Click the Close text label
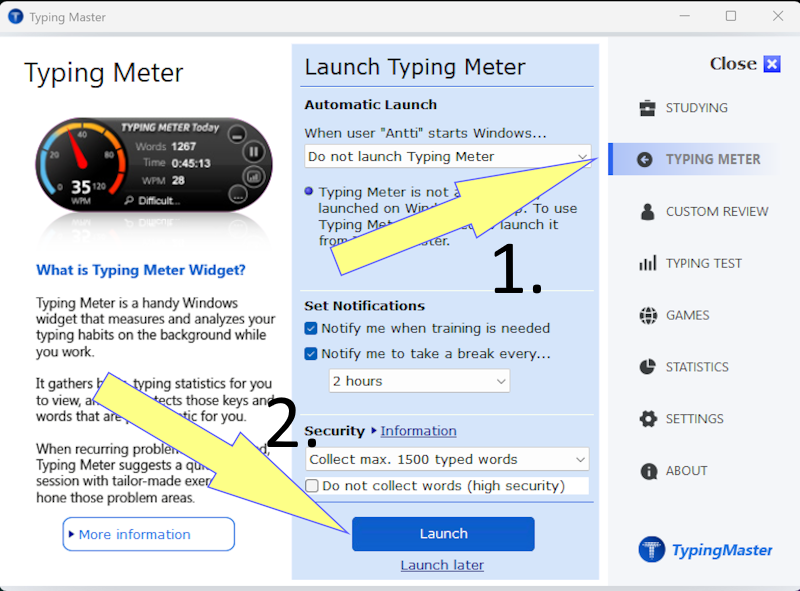800x591 pixels. 733,64
